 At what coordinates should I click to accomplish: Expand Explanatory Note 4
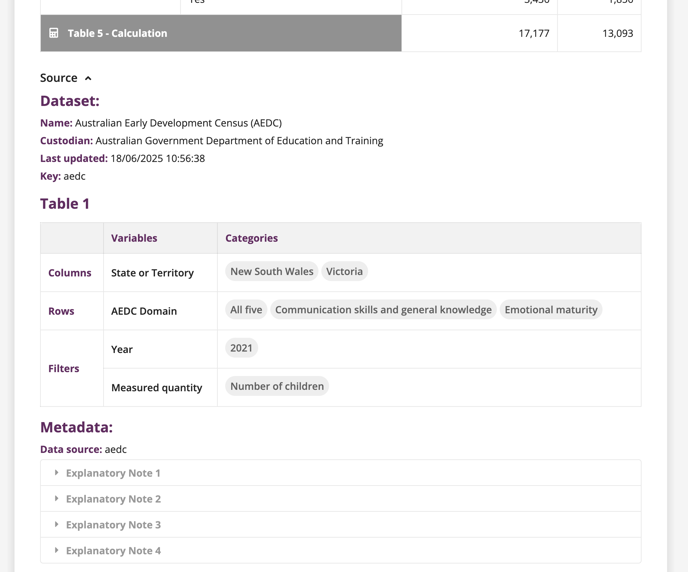pyautogui.click(x=340, y=551)
